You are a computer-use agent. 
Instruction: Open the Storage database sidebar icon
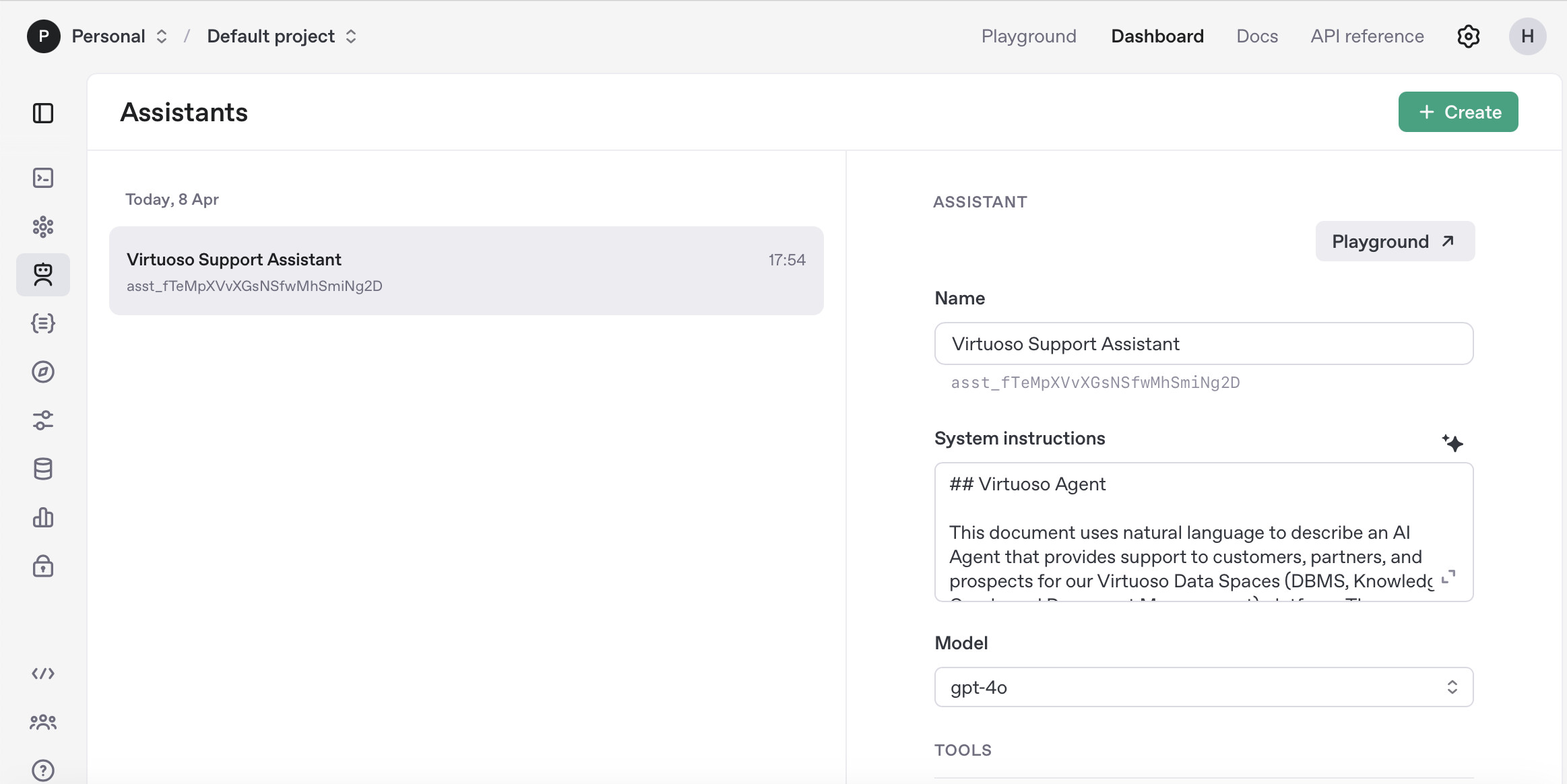point(43,469)
